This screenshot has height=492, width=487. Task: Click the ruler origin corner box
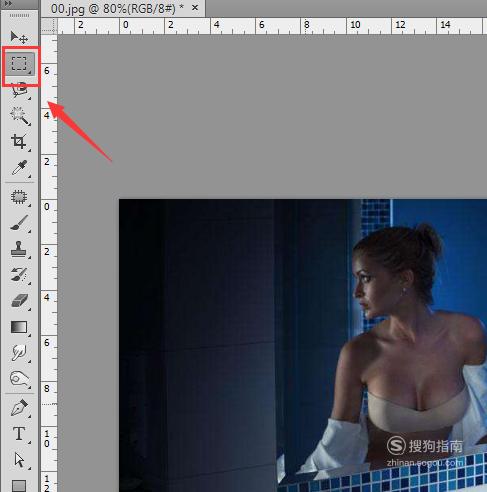pos(49,25)
